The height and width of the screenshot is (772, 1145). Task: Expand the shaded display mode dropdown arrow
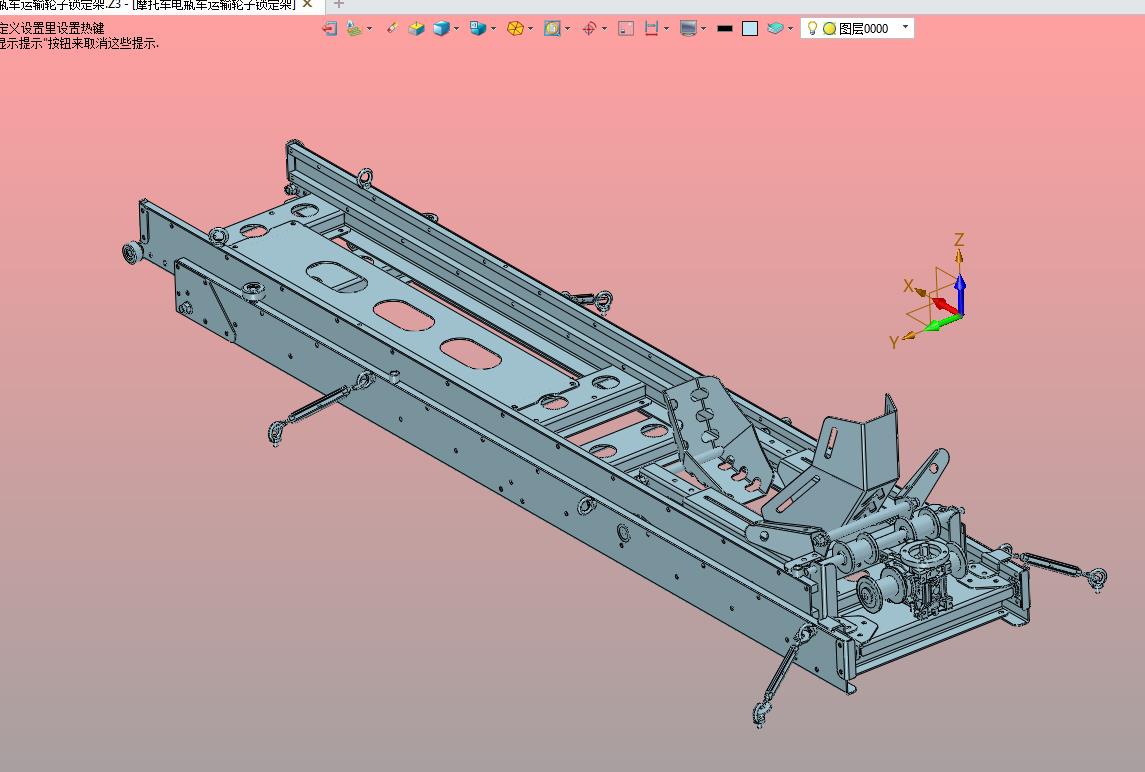456,28
